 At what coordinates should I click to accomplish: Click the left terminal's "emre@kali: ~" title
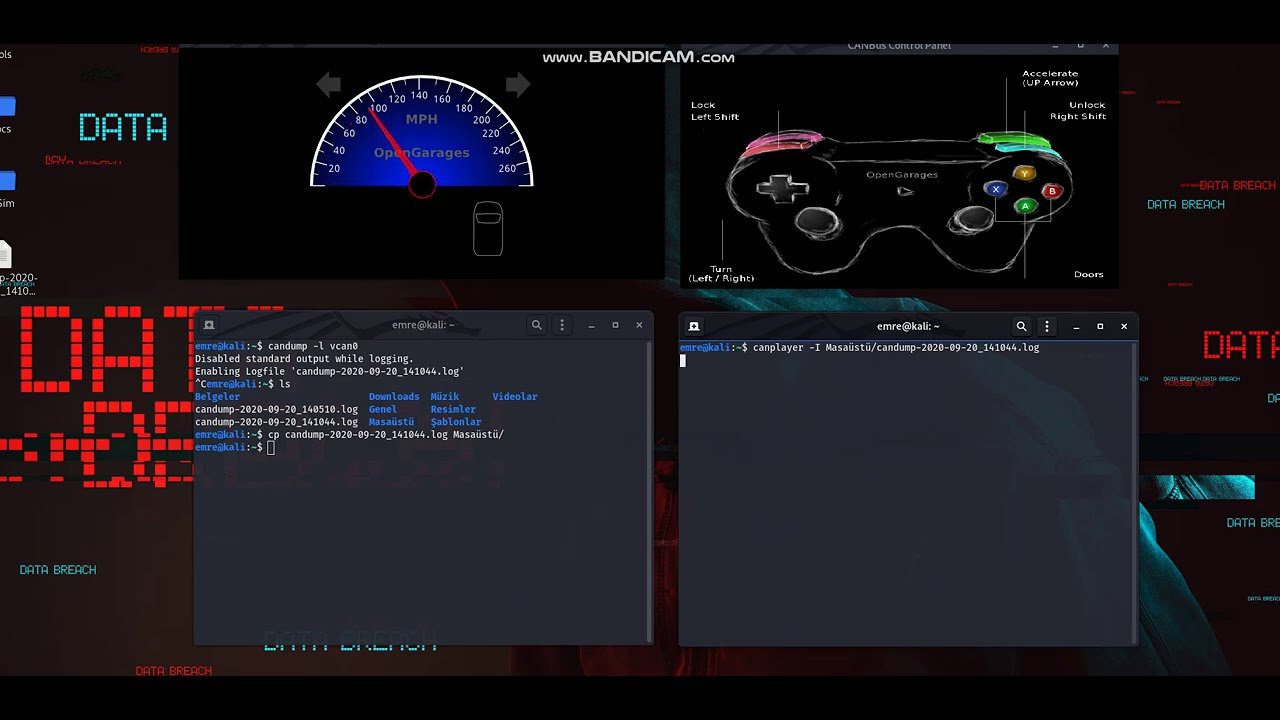tap(423, 325)
